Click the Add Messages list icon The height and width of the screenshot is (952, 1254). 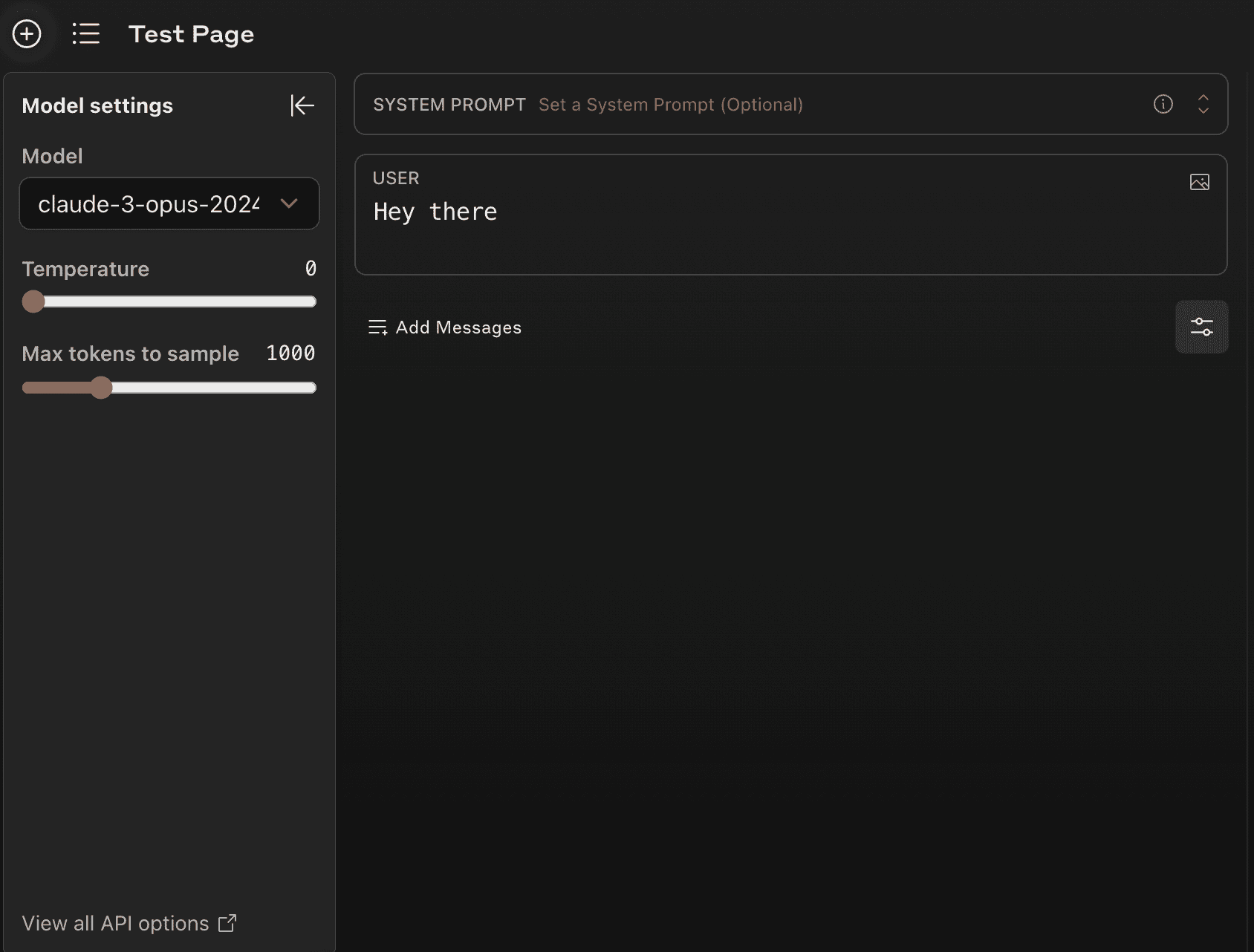tap(377, 327)
